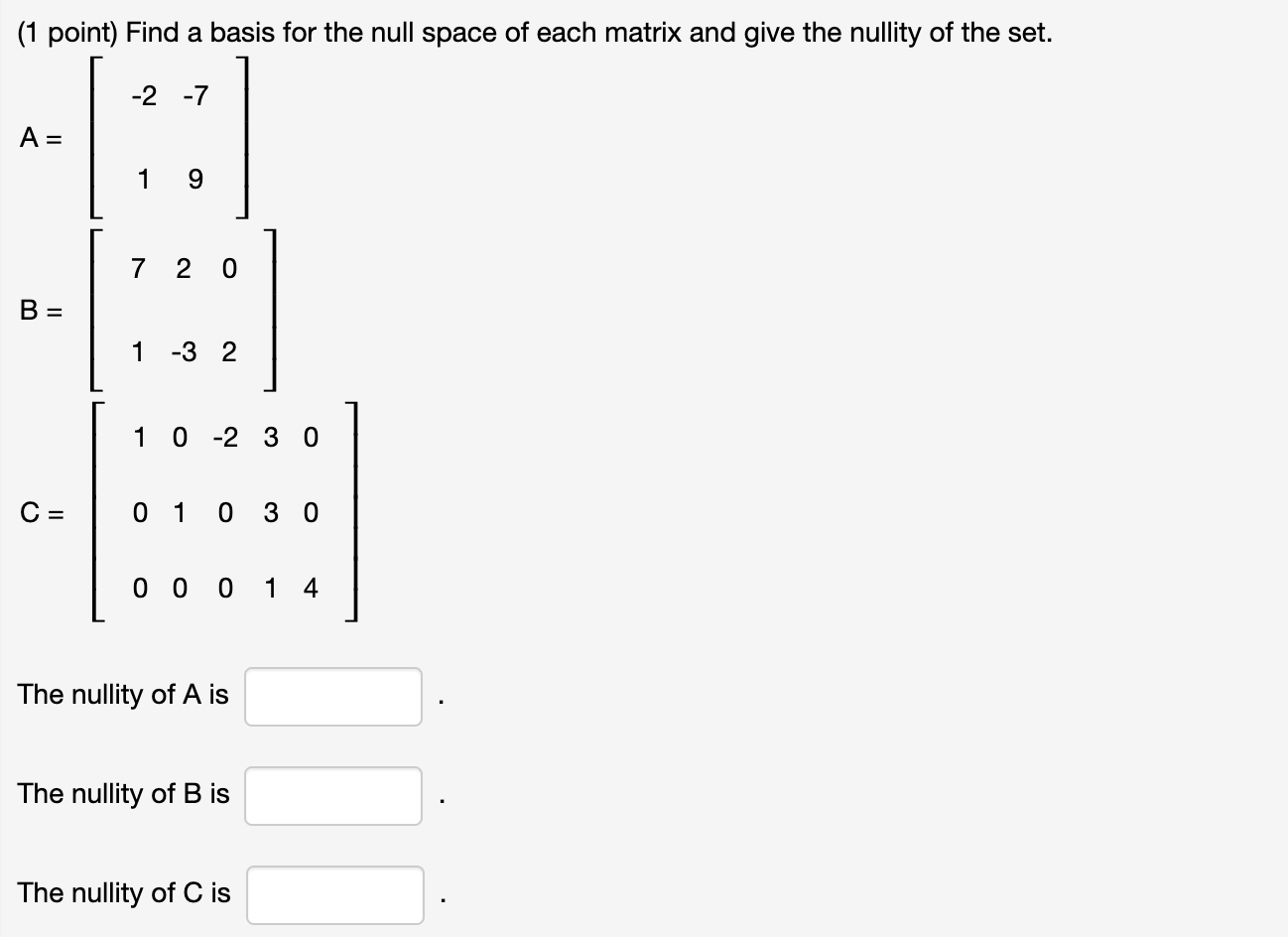Select the text label 'The nullity of B is'

123,795
